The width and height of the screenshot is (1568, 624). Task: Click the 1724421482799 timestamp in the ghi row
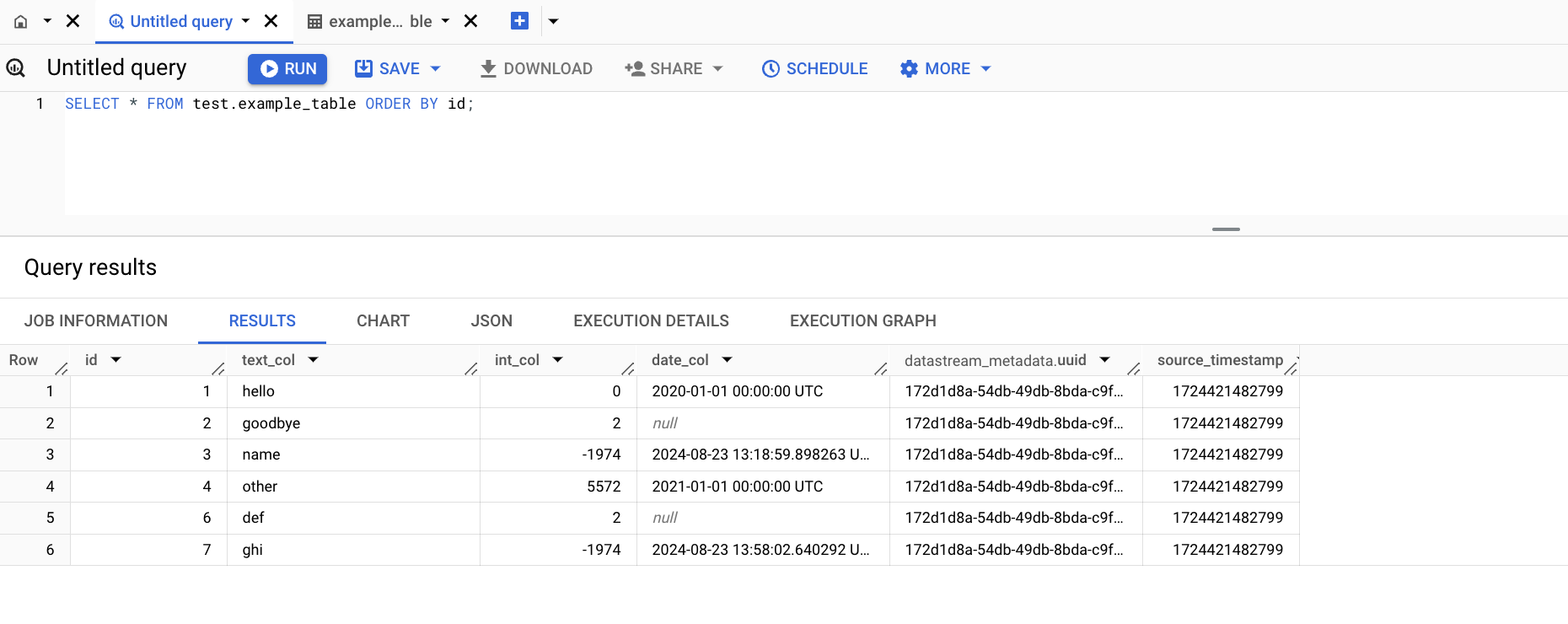pyautogui.click(x=1227, y=550)
